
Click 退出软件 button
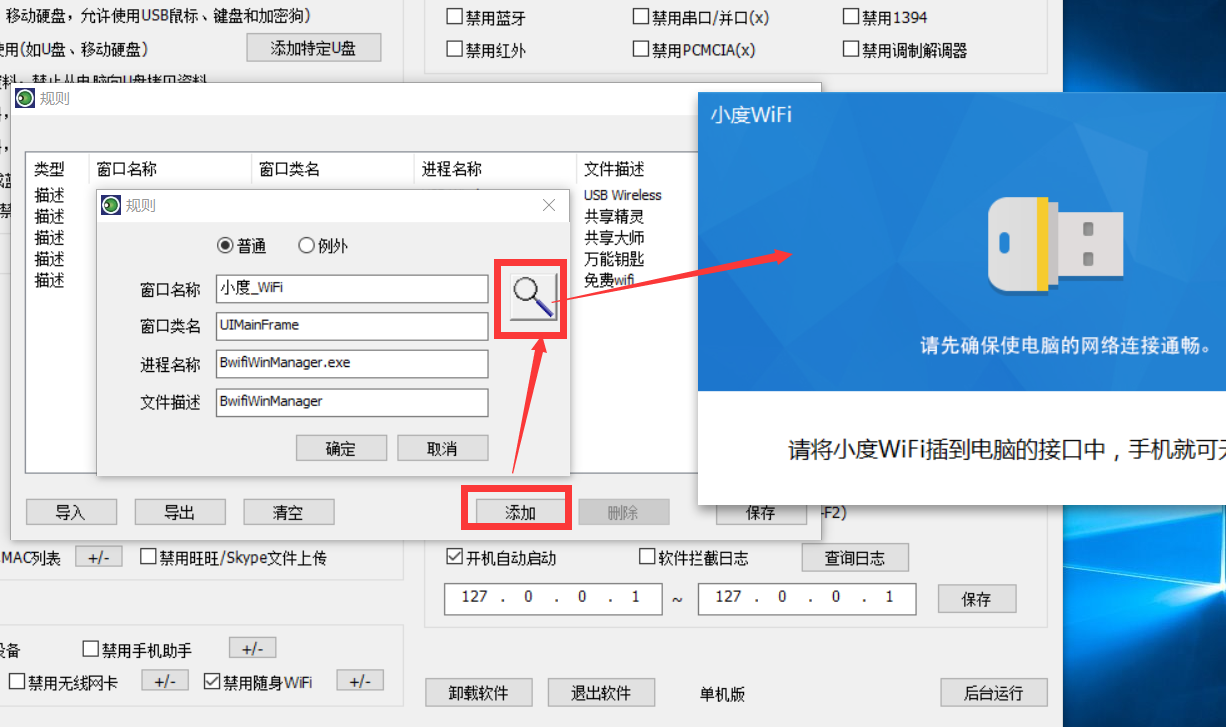coord(601,692)
